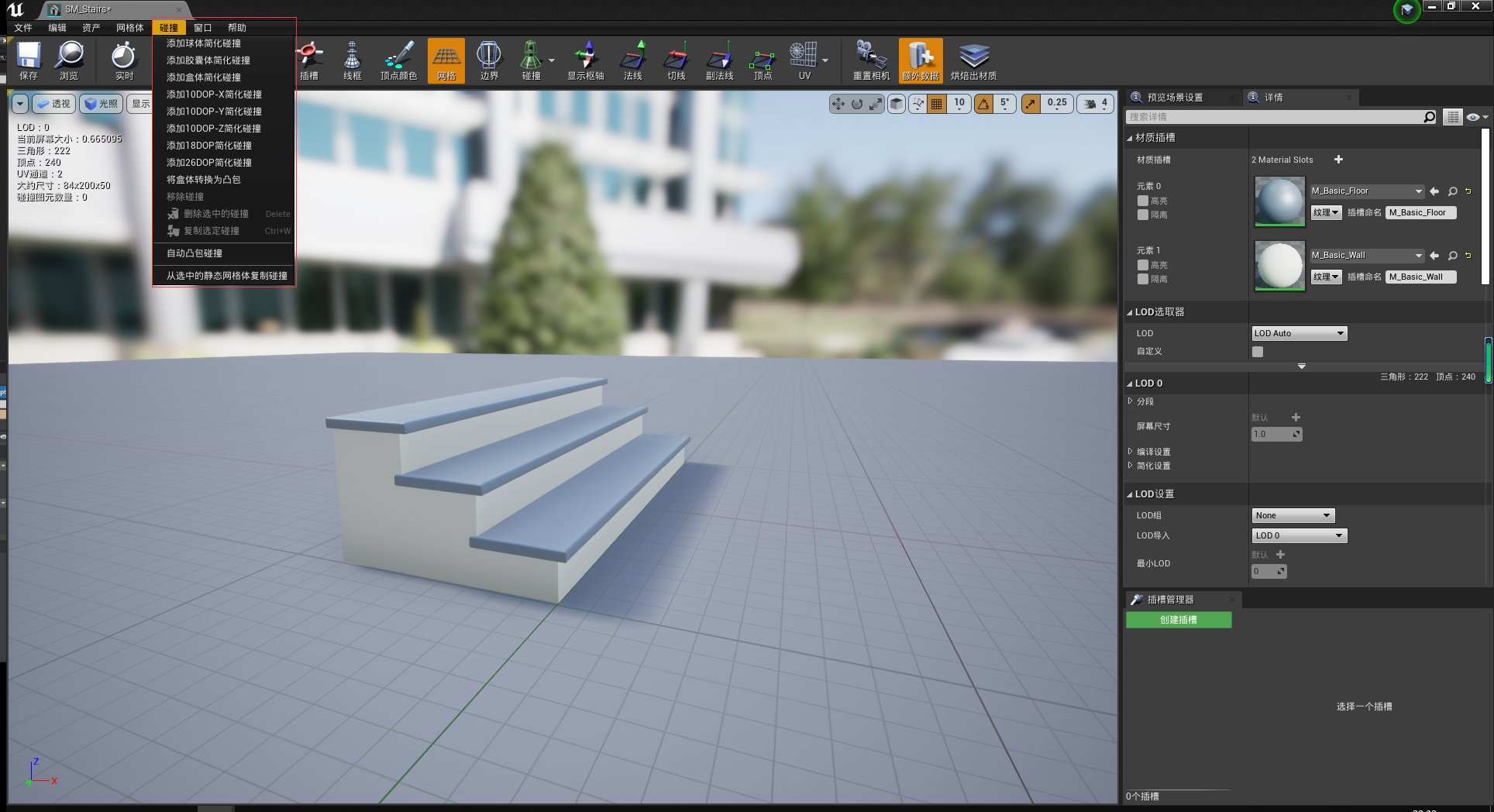1494x812 pixels.
Task: Open the LOD导入 LOD 0 dropdown
Action: (x=1300, y=535)
